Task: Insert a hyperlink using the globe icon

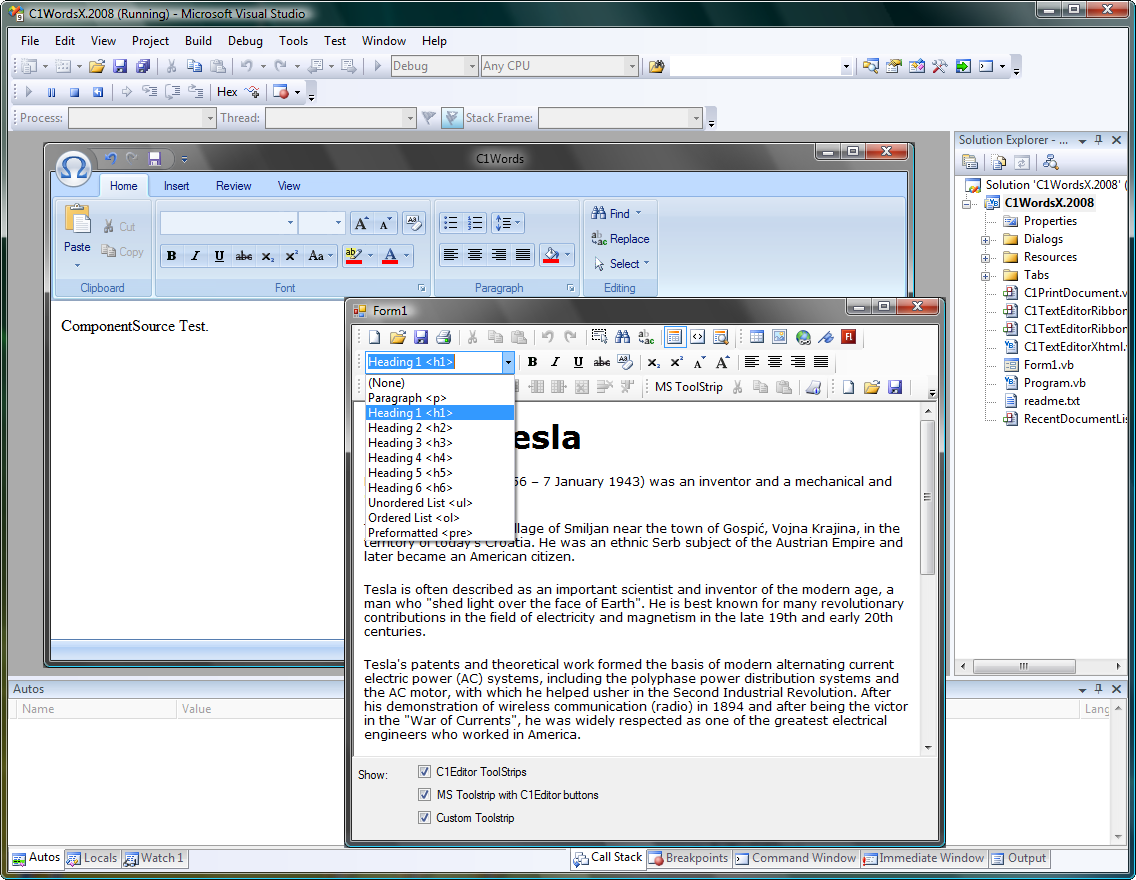Action: tap(802, 337)
